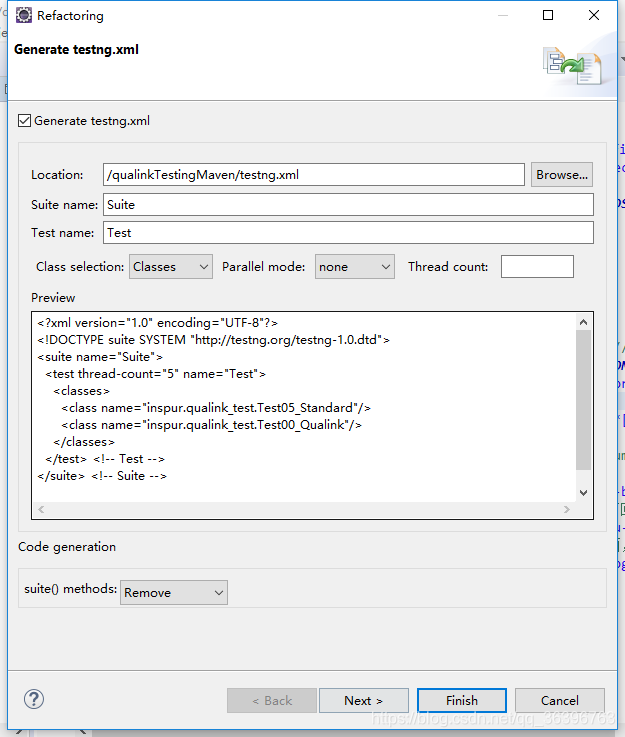Click the help question mark icon
The height and width of the screenshot is (737, 625).
(34, 699)
